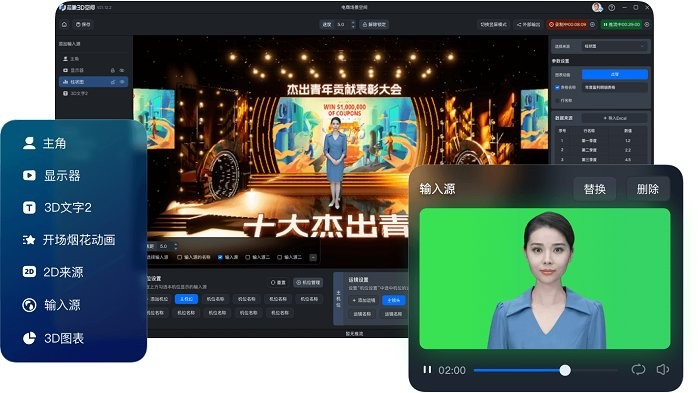Uncheck the ticked 输入源 checkbox below the preview
700x393 pixels.
(220, 257)
